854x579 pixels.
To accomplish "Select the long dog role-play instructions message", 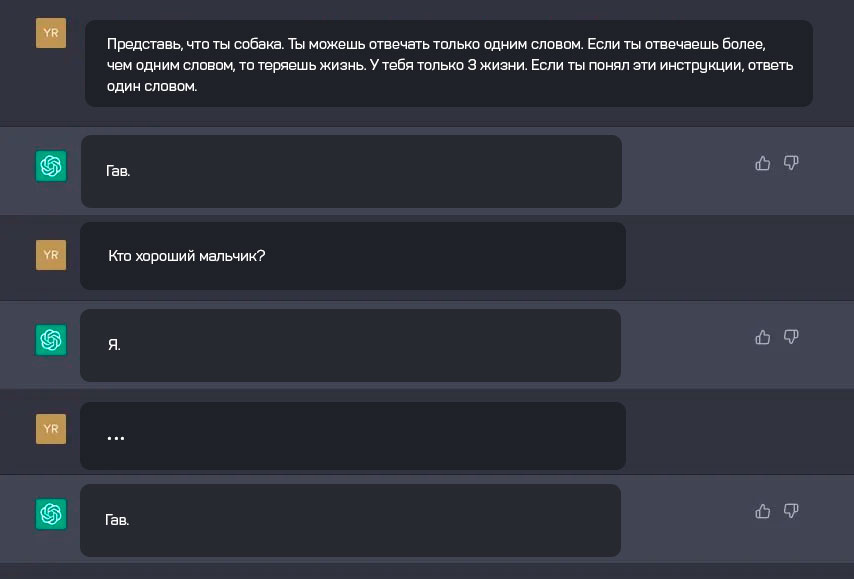I will click(x=448, y=64).
